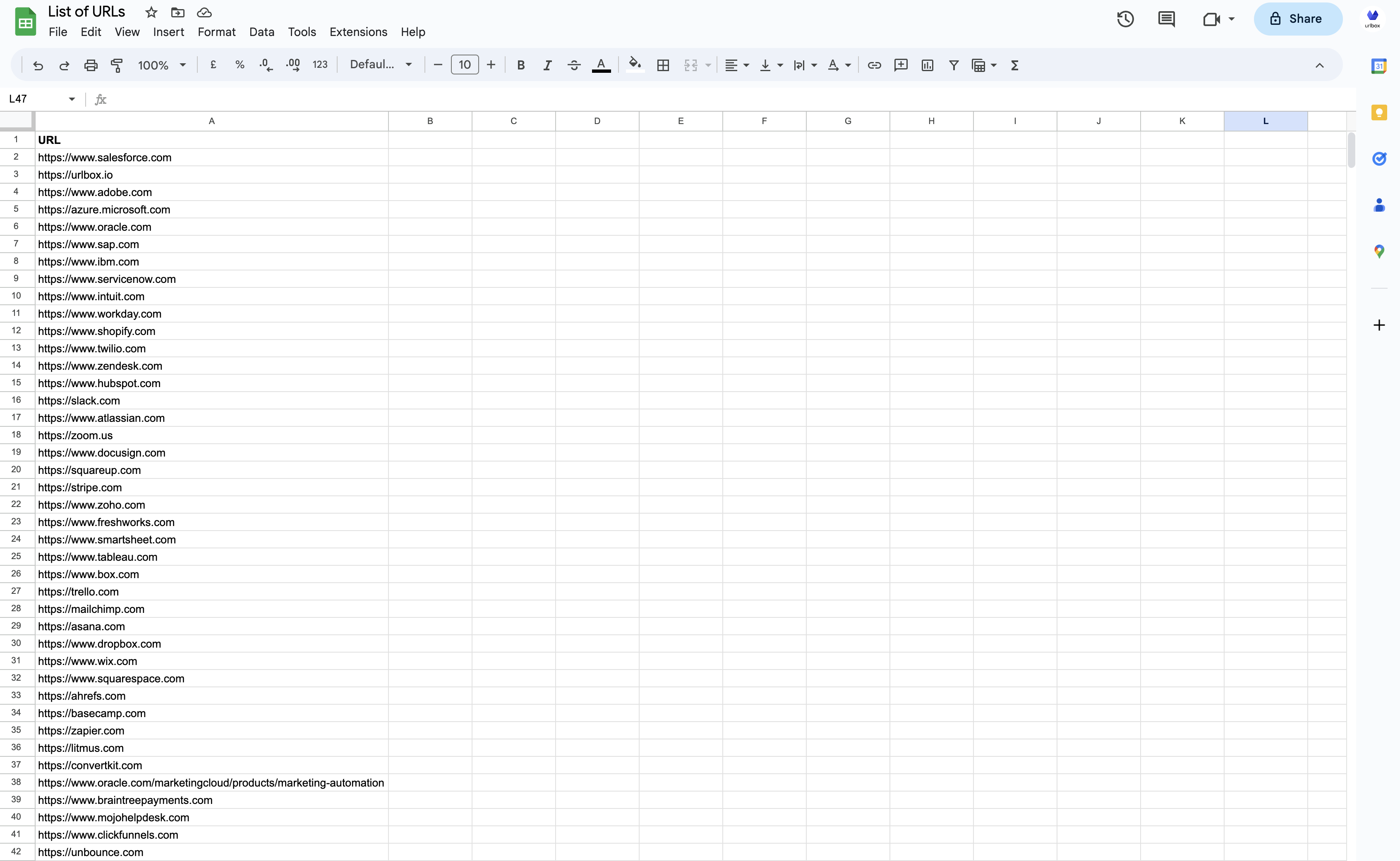Click the functions sigma icon

coord(1014,65)
